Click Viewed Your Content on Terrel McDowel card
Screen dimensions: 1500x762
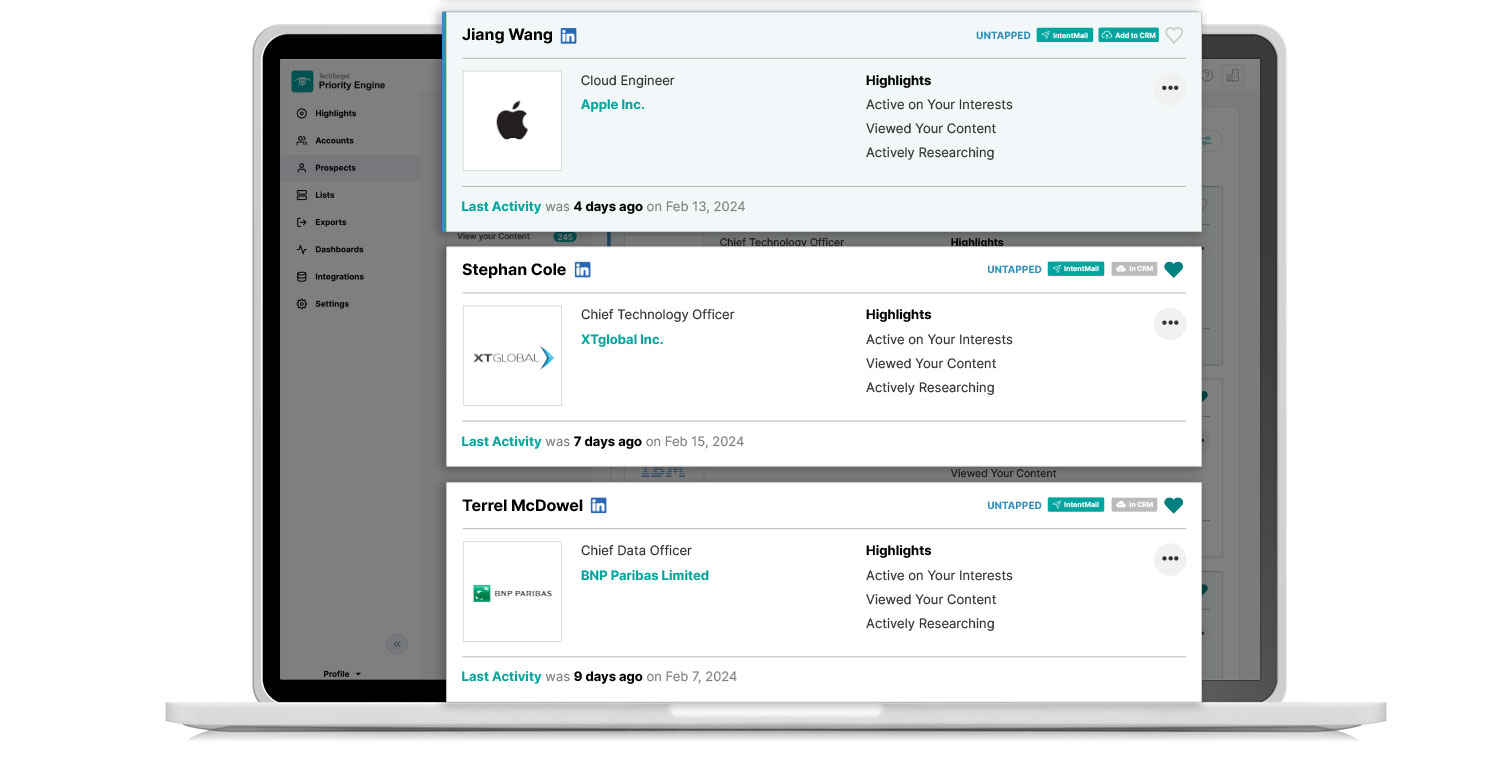pyautogui.click(x=931, y=600)
